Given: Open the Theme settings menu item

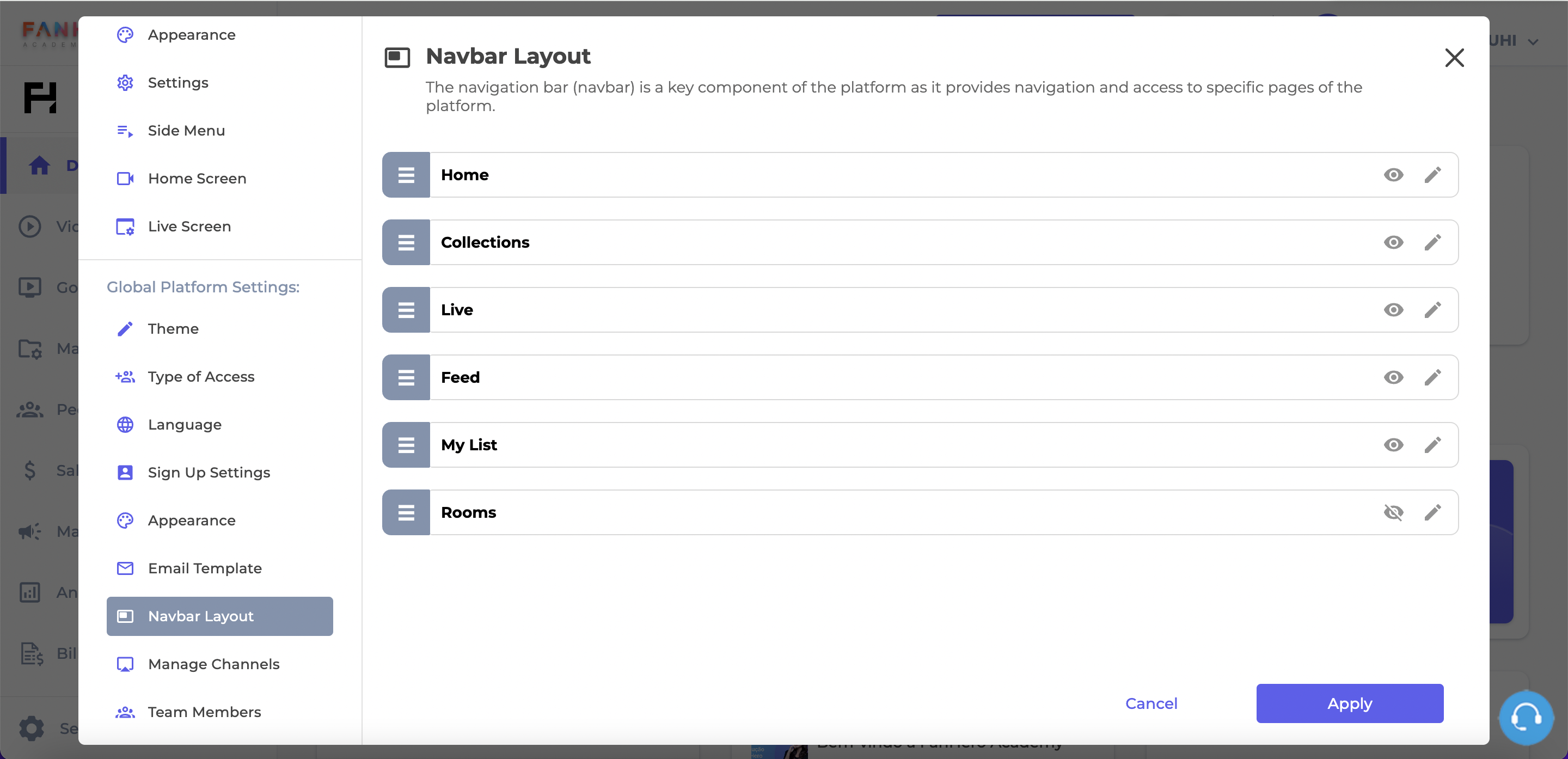Looking at the screenshot, I should [x=173, y=329].
